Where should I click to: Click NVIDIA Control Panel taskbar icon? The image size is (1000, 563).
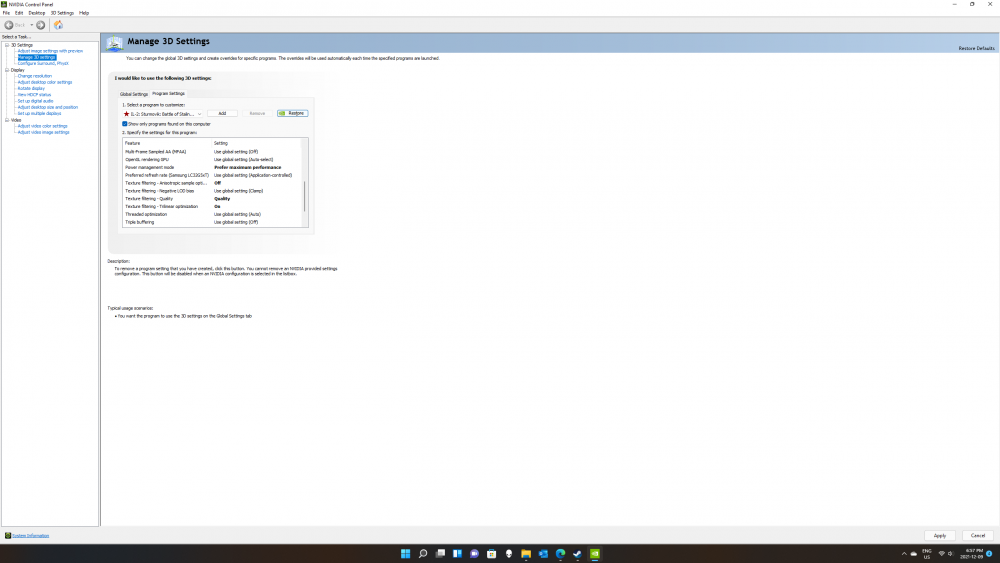[594, 553]
